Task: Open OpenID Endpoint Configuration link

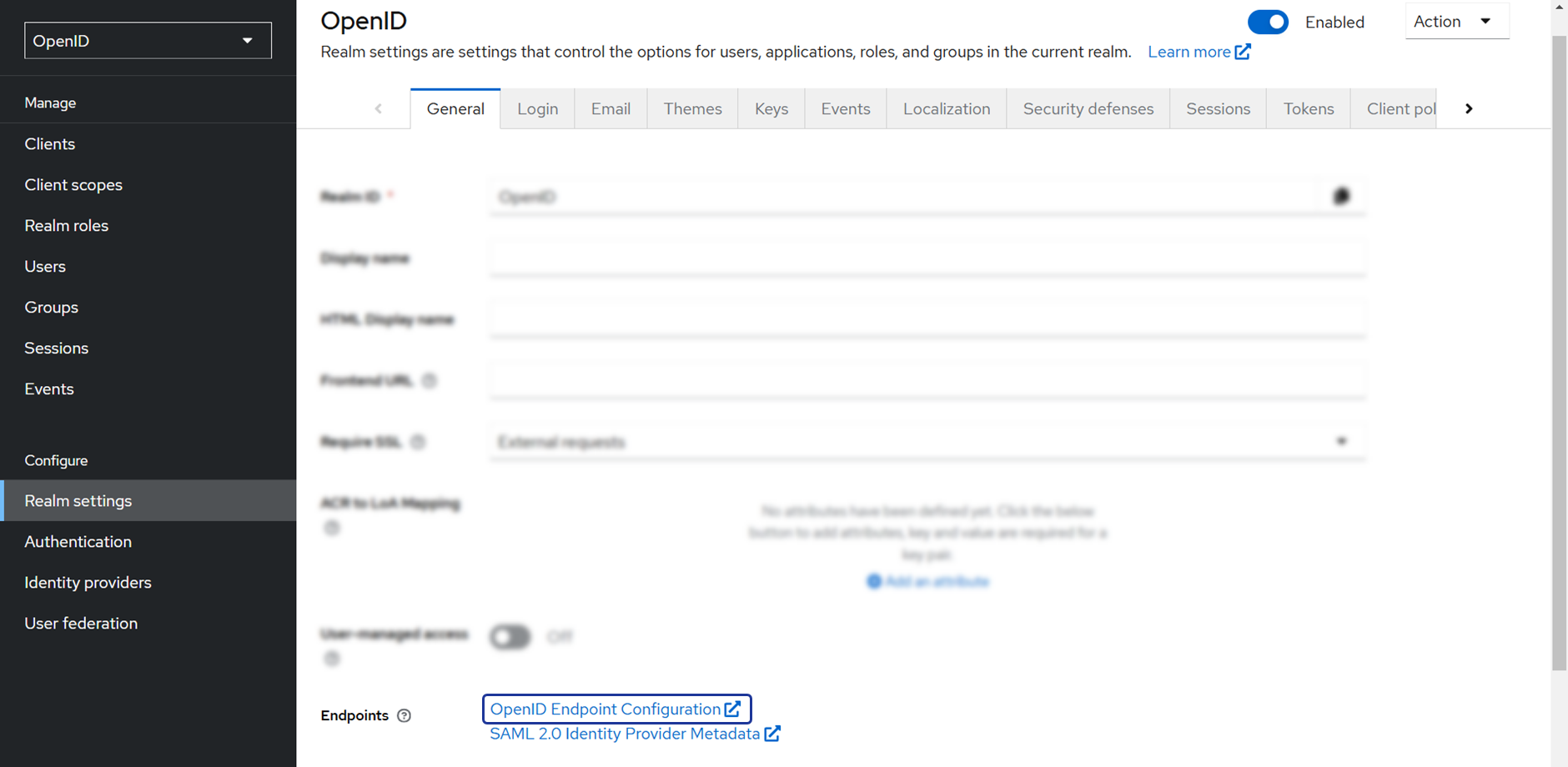Action: tap(616, 709)
